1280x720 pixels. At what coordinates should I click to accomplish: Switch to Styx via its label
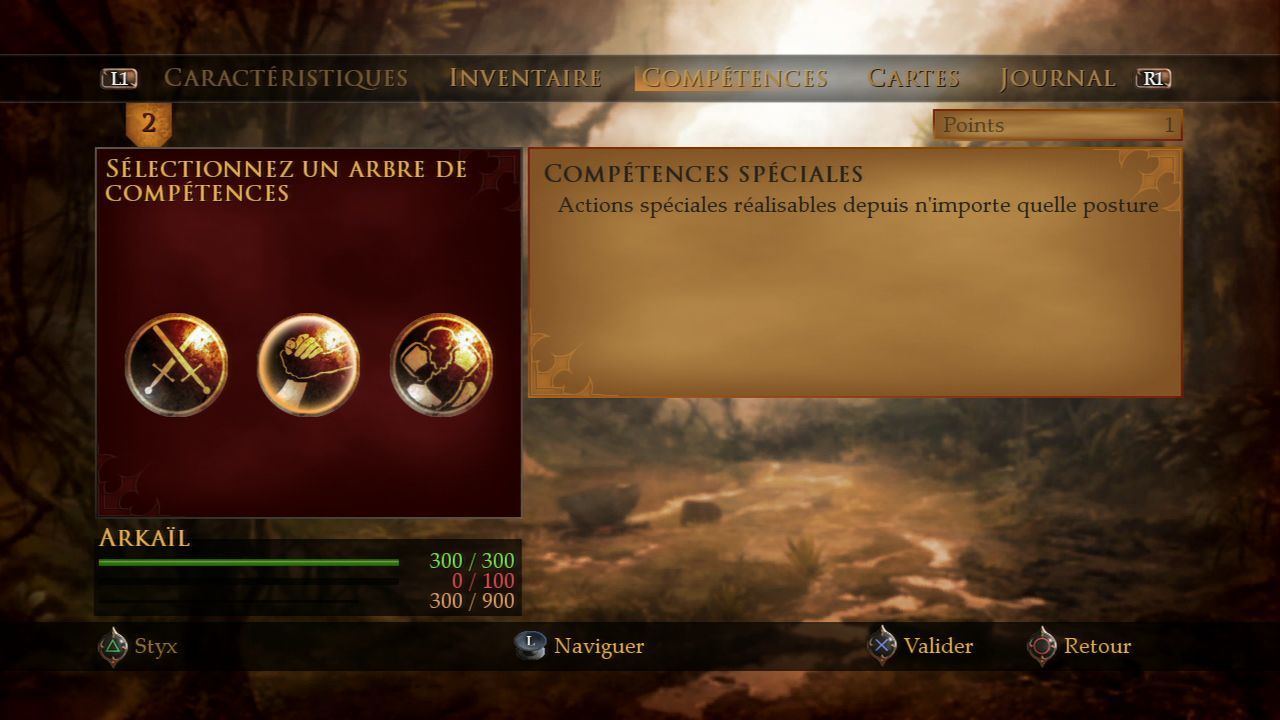point(156,647)
